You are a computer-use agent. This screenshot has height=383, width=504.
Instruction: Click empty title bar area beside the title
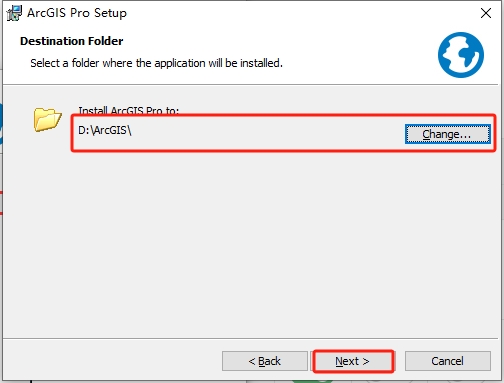click(x=300, y=13)
